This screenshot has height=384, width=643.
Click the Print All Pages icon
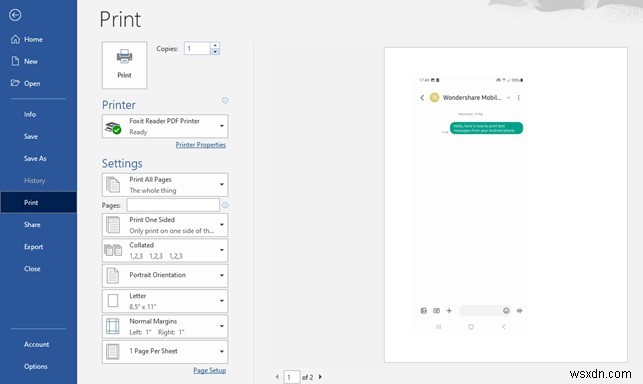tap(113, 185)
